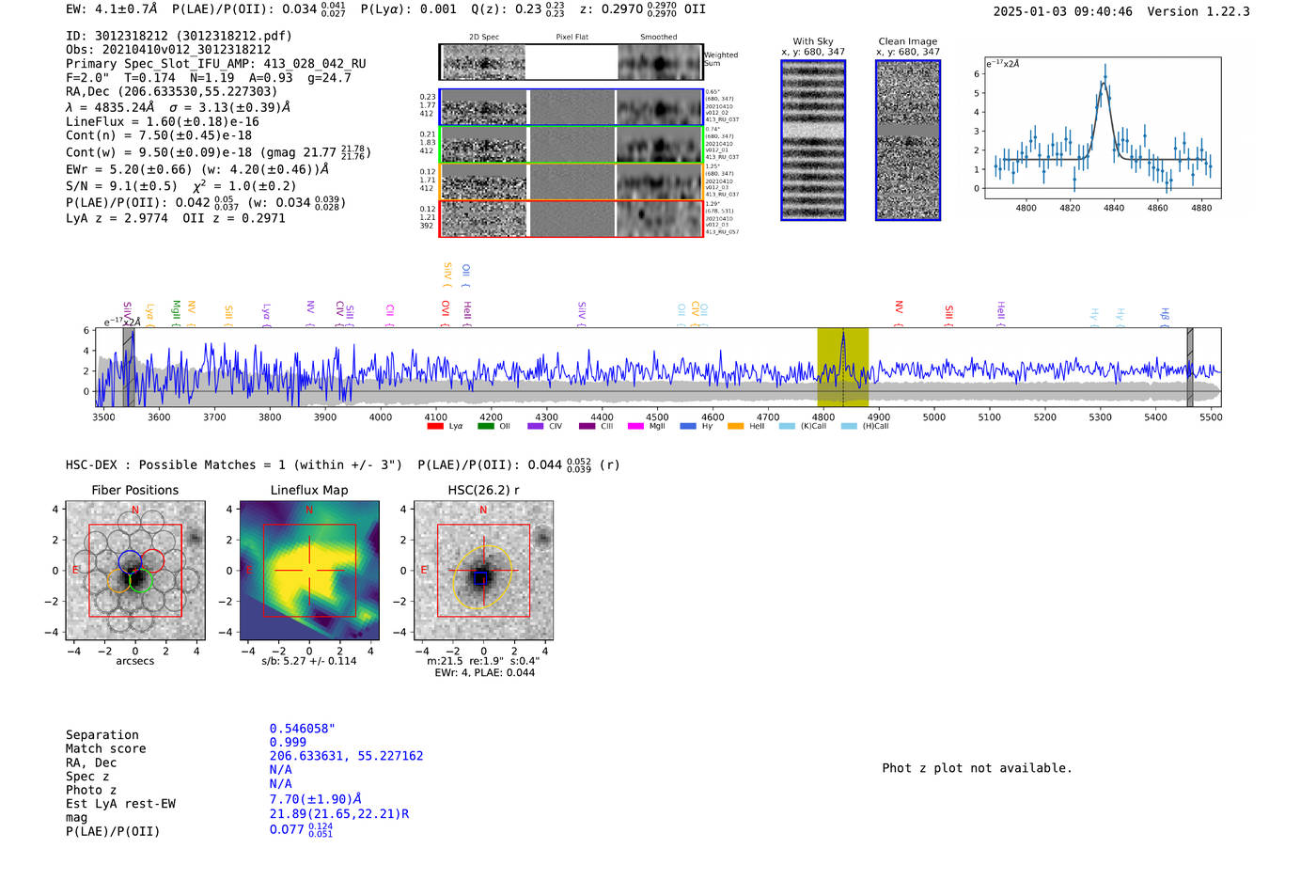Select the magenta MgII legend swatch
1316x896 pixels.
(x=635, y=426)
